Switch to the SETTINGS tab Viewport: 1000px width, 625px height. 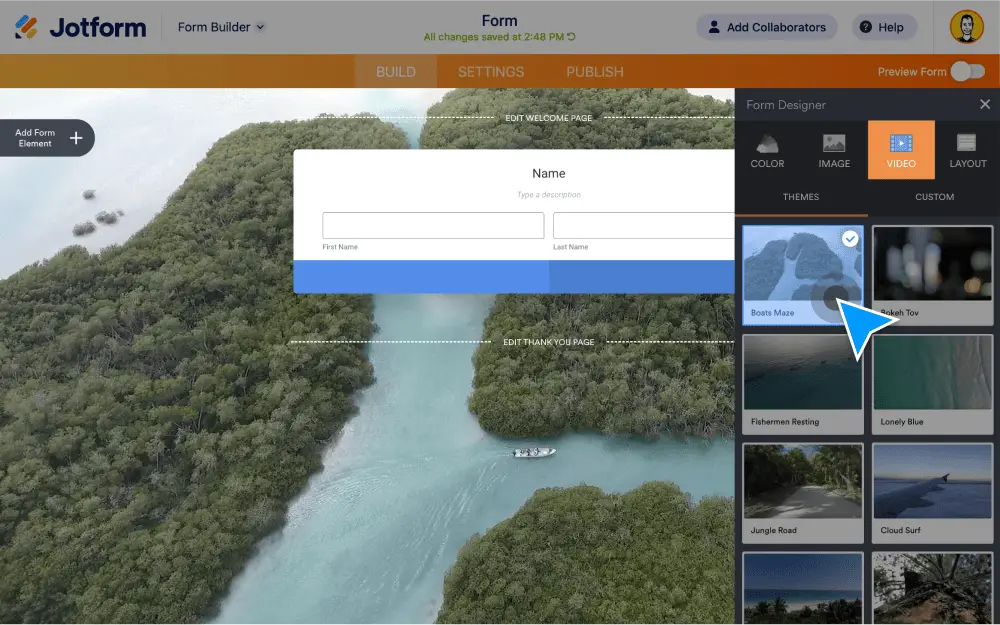coord(490,71)
